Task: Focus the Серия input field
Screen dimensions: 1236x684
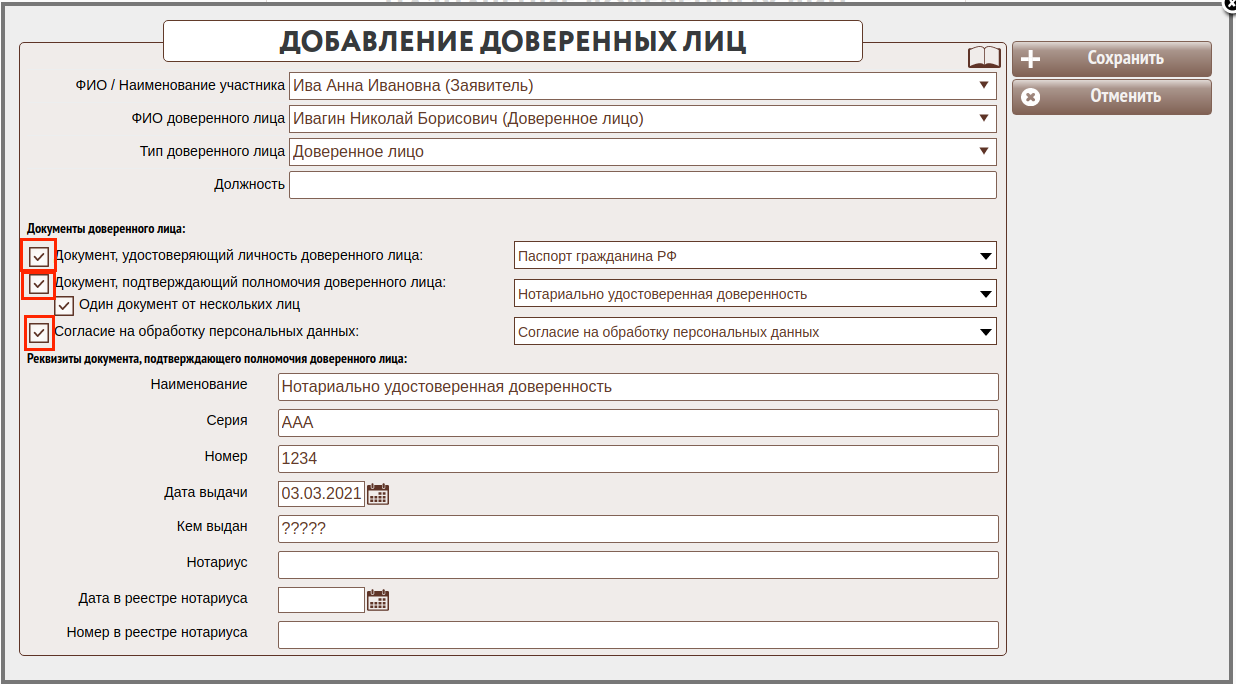Action: click(x=638, y=423)
